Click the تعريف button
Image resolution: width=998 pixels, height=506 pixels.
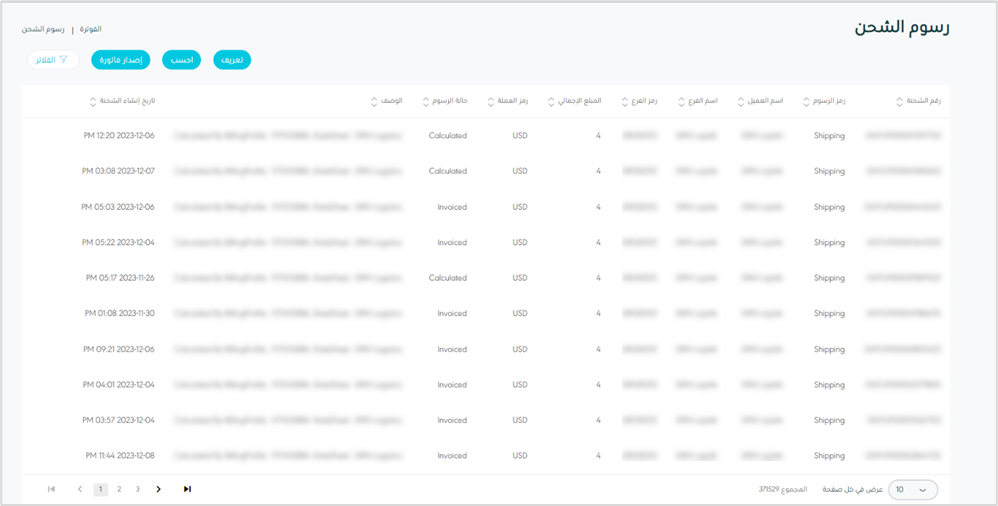click(x=232, y=60)
